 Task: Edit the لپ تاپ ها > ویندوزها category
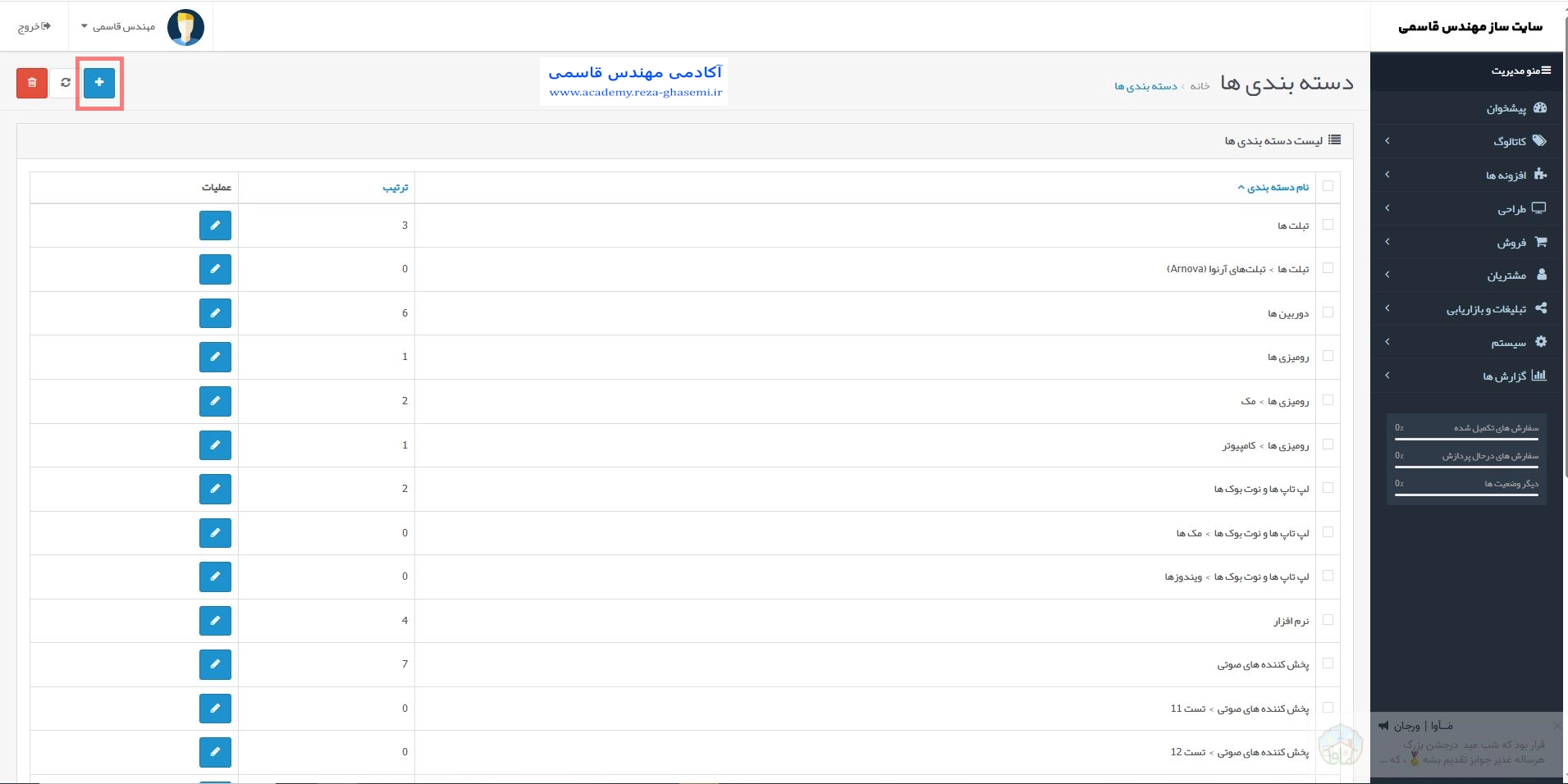pos(215,577)
